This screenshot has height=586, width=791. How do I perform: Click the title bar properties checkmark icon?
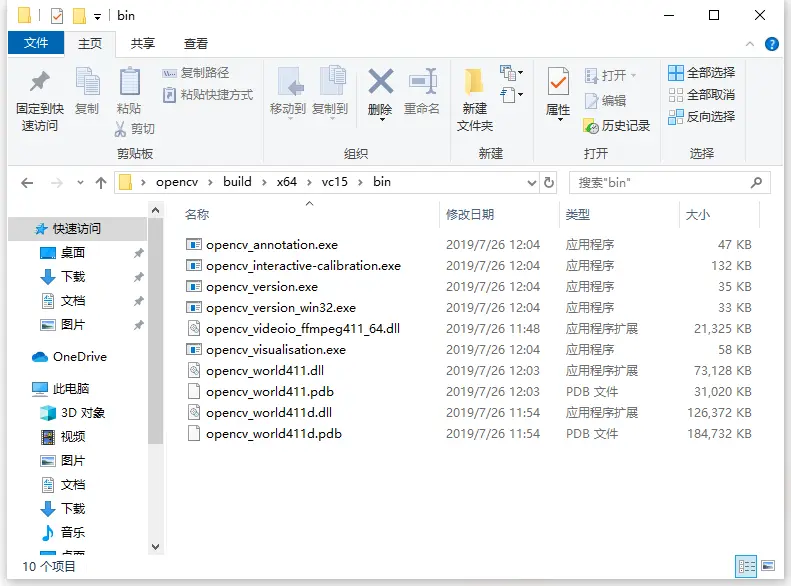(x=57, y=16)
